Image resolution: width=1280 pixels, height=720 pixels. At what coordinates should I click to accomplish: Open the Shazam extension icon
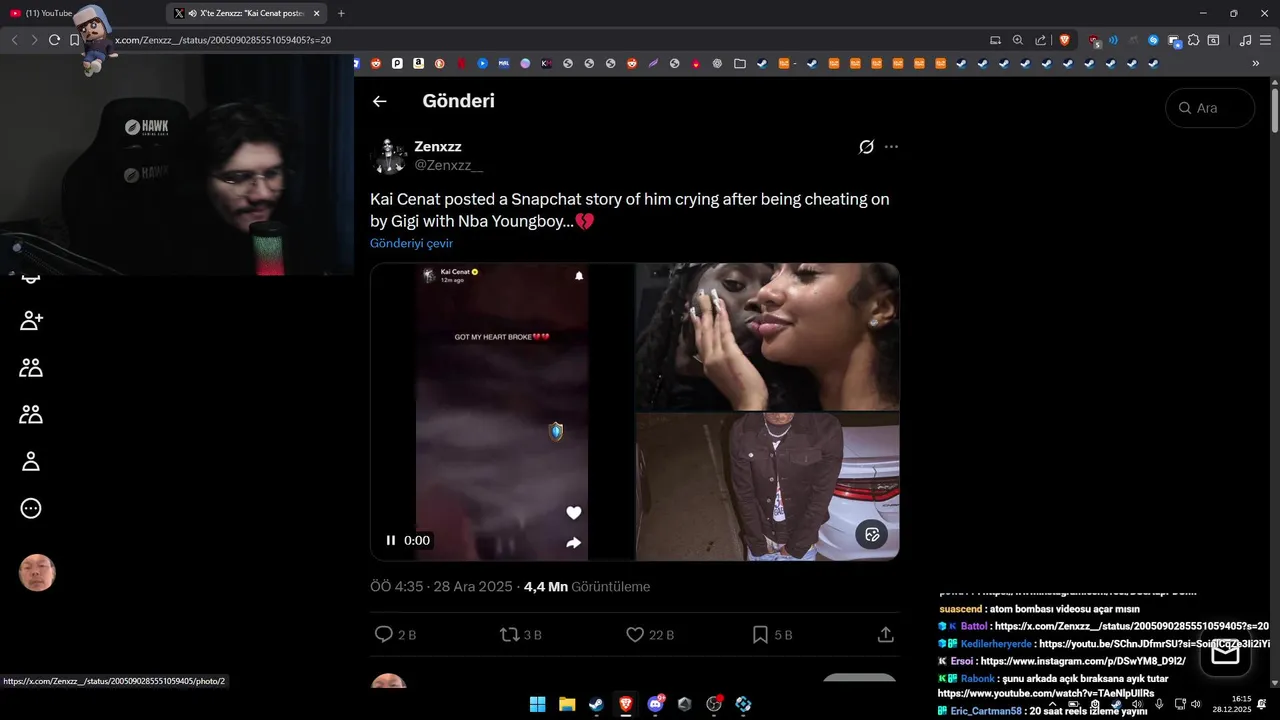point(1153,40)
